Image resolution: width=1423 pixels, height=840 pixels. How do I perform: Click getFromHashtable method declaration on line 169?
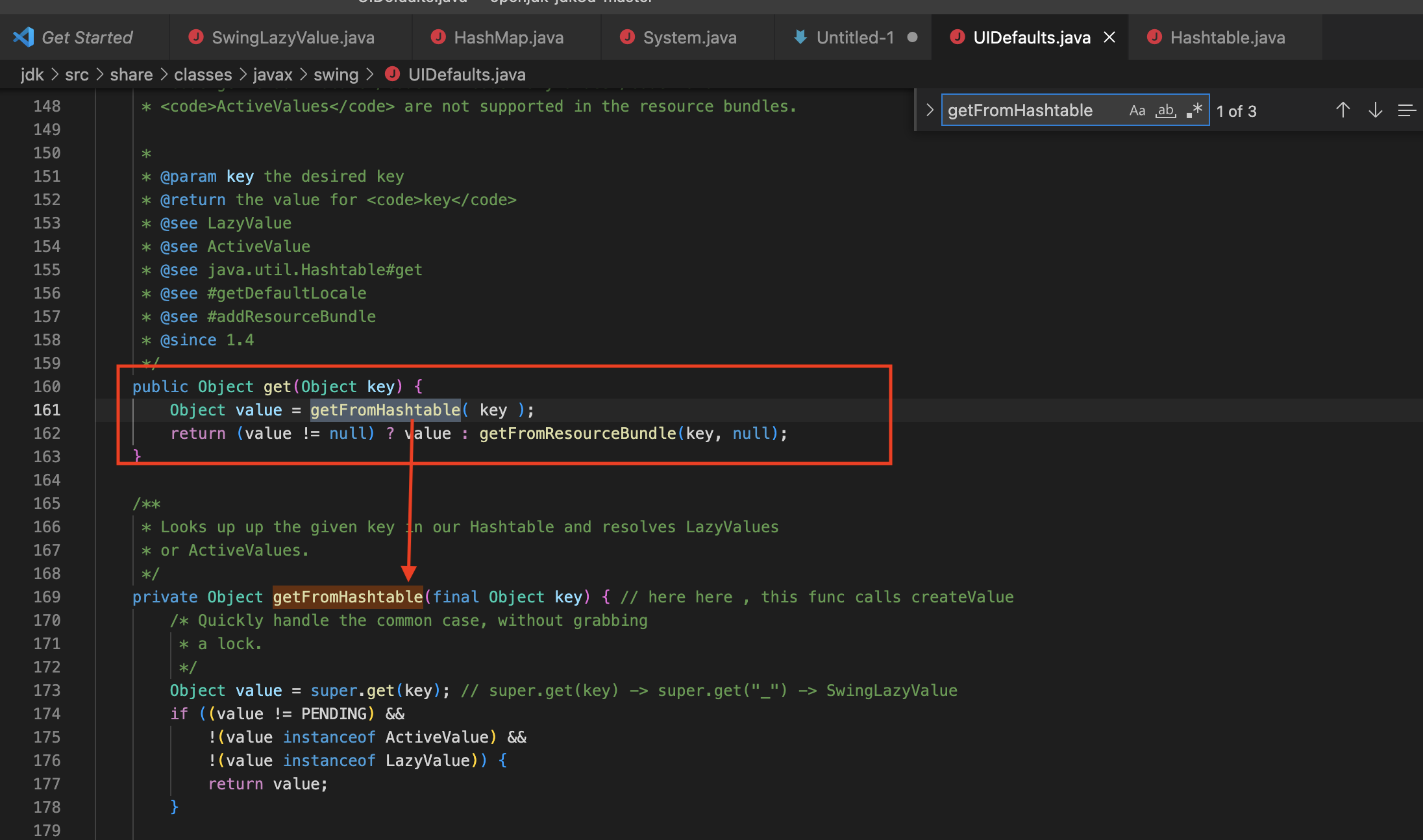point(347,597)
